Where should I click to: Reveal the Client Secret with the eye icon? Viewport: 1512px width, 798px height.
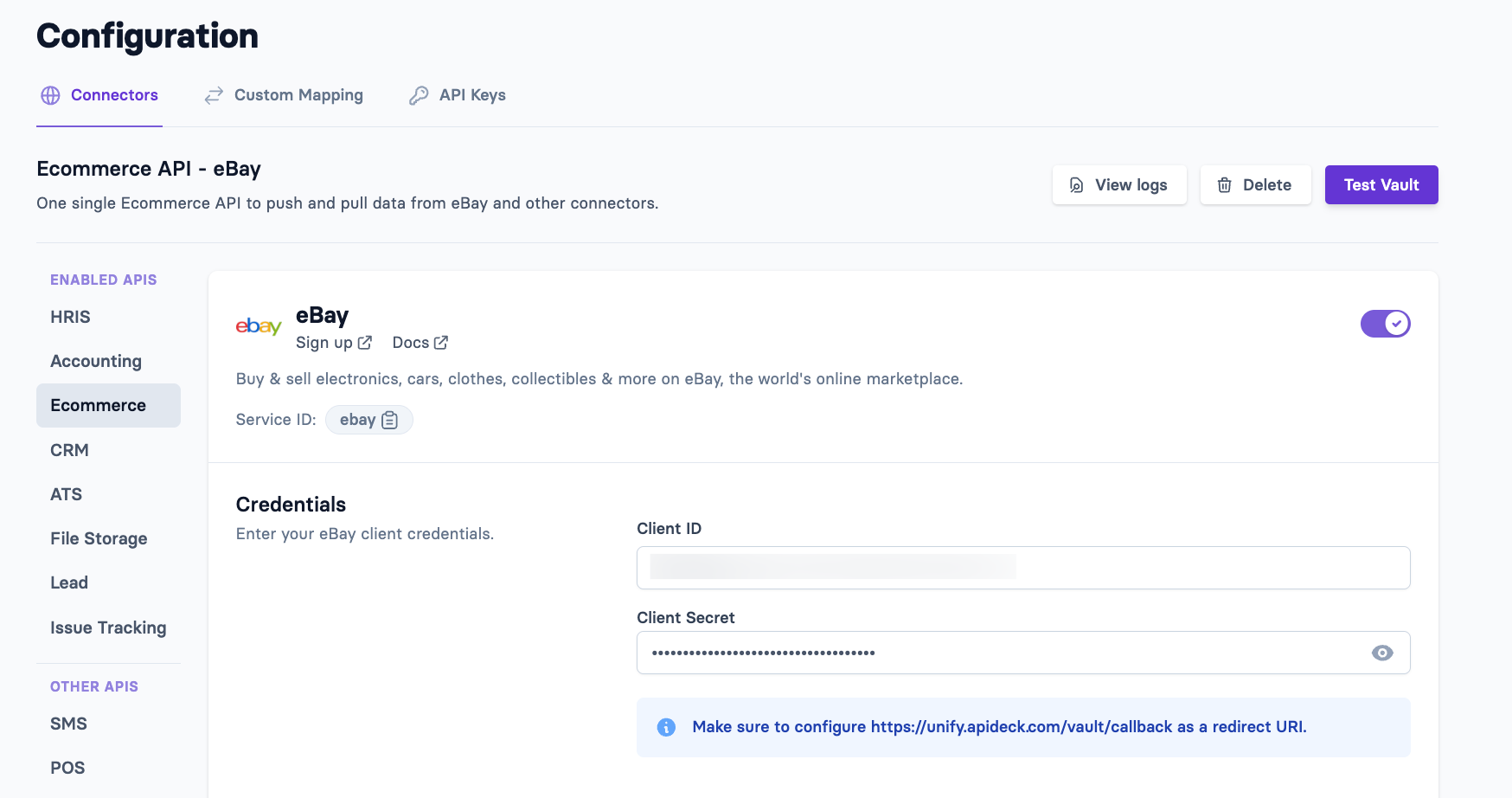(x=1382, y=653)
